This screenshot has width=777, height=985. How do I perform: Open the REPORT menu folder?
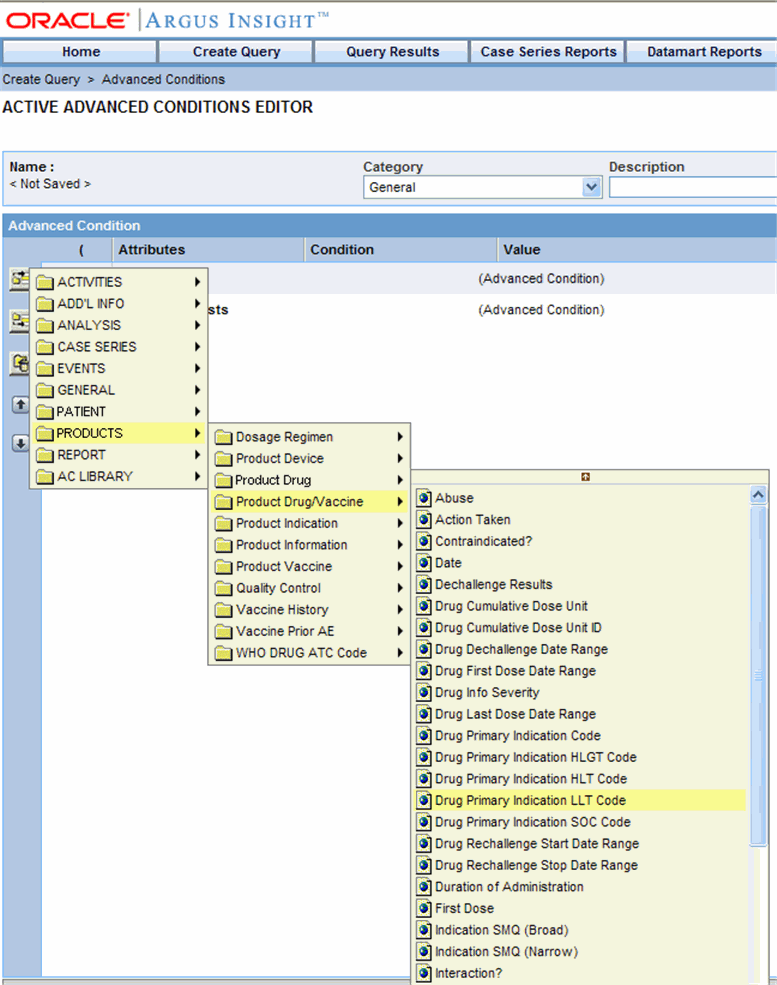(119, 455)
